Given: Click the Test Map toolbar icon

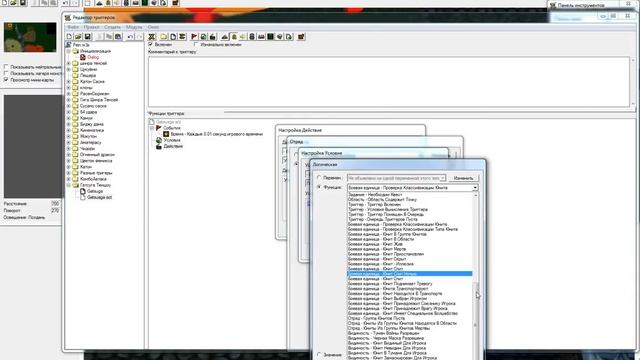Looking at the screenshot, I should coord(301,37).
